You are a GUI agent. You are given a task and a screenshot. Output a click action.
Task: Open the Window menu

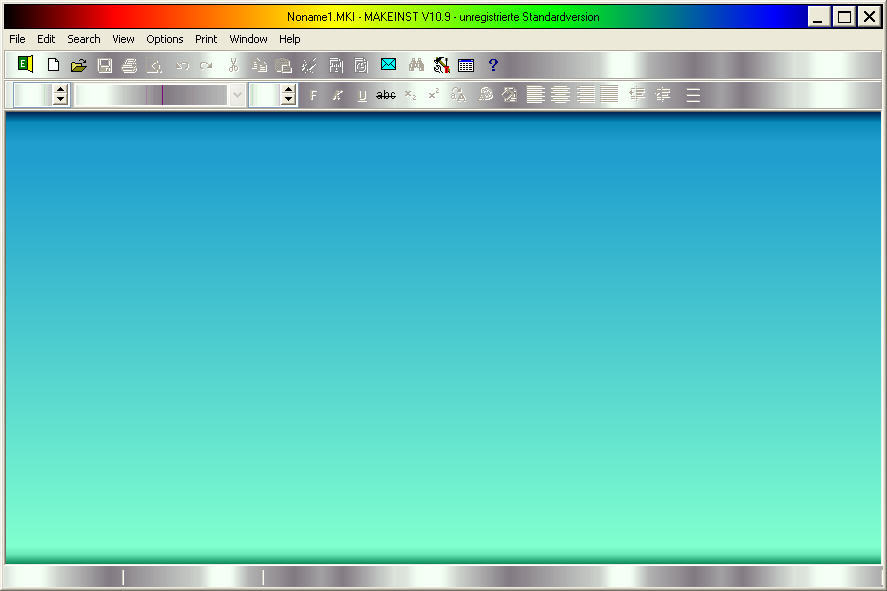248,39
